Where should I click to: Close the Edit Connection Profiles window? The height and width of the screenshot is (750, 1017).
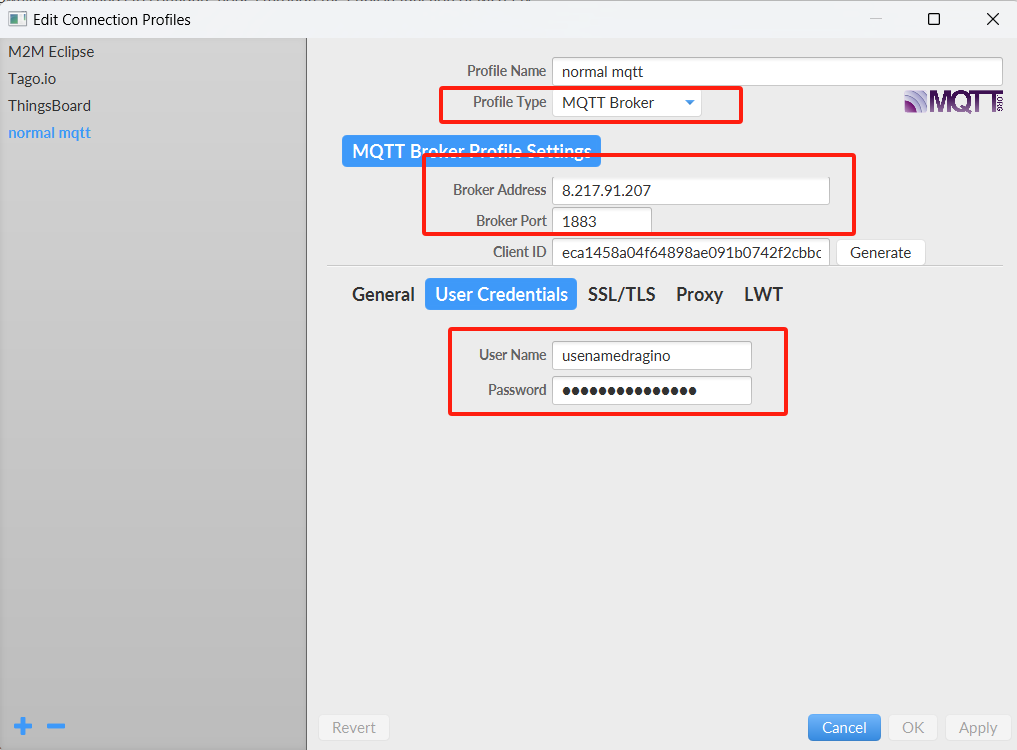[992, 19]
